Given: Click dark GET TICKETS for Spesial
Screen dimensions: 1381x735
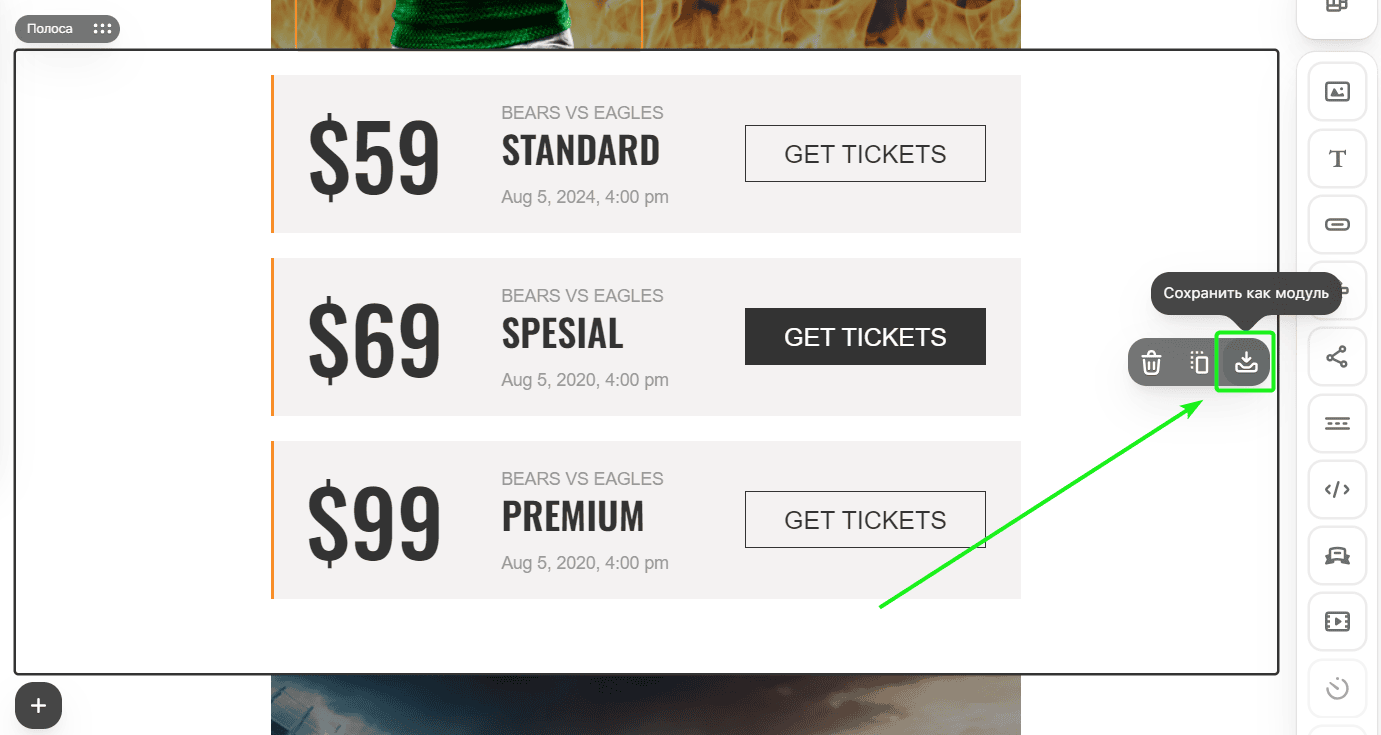Looking at the screenshot, I should (865, 337).
